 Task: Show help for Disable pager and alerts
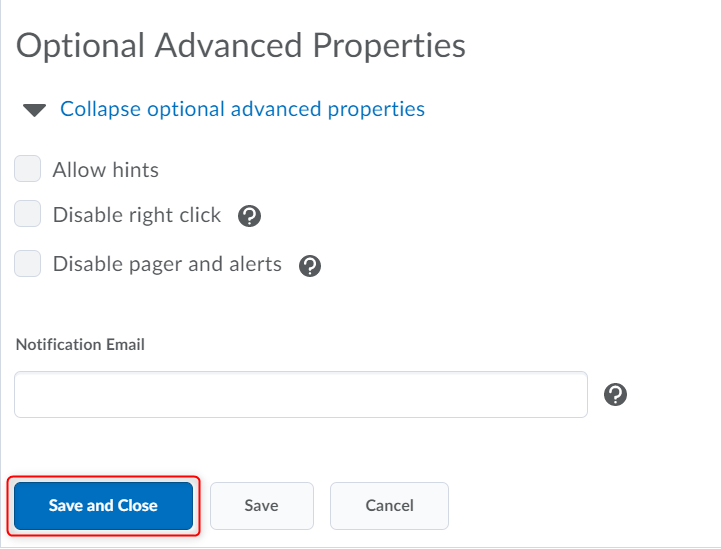point(310,265)
